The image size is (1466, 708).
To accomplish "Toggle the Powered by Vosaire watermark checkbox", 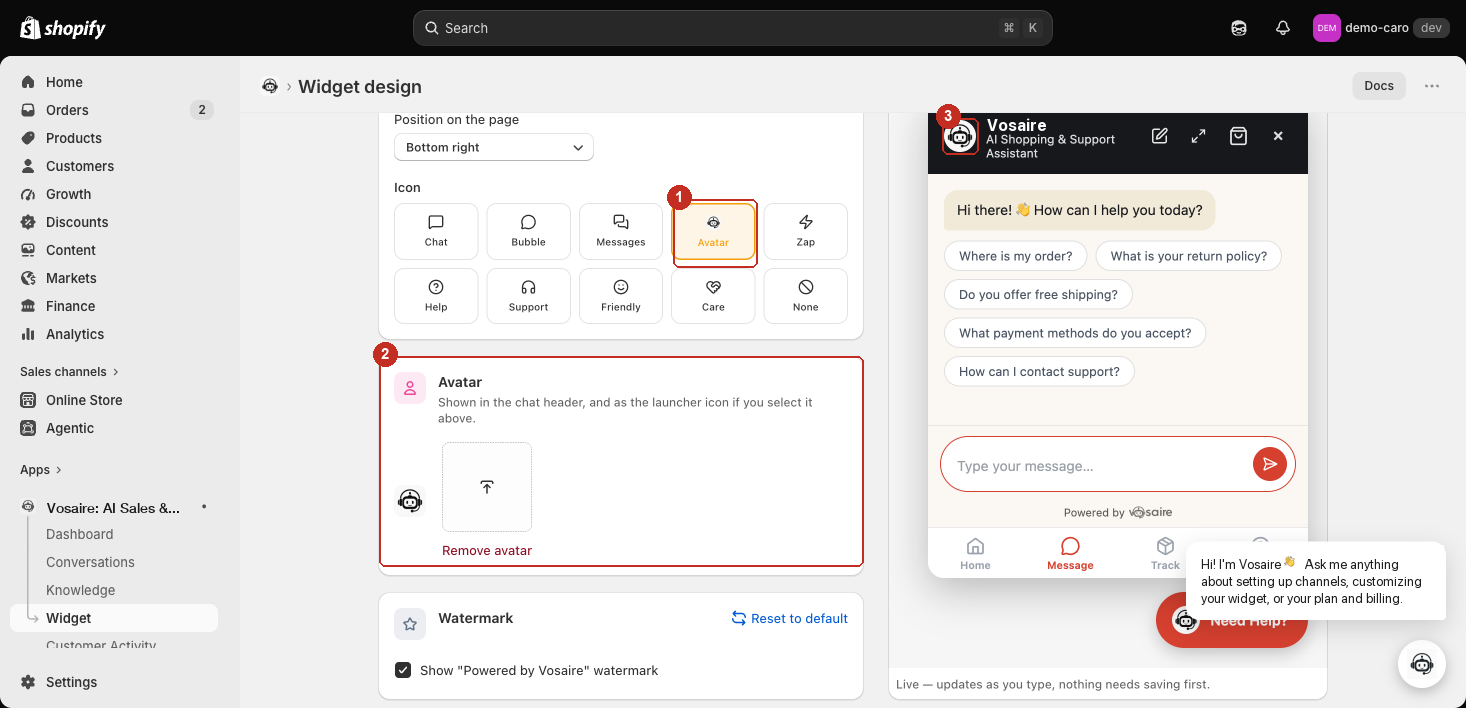I will click(403, 670).
